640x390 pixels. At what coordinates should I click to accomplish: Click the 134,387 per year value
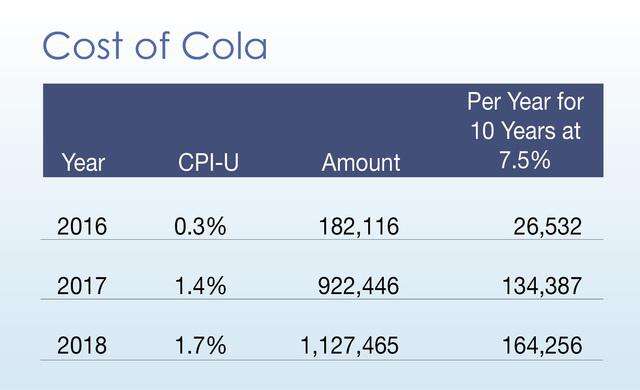click(x=542, y=286)
